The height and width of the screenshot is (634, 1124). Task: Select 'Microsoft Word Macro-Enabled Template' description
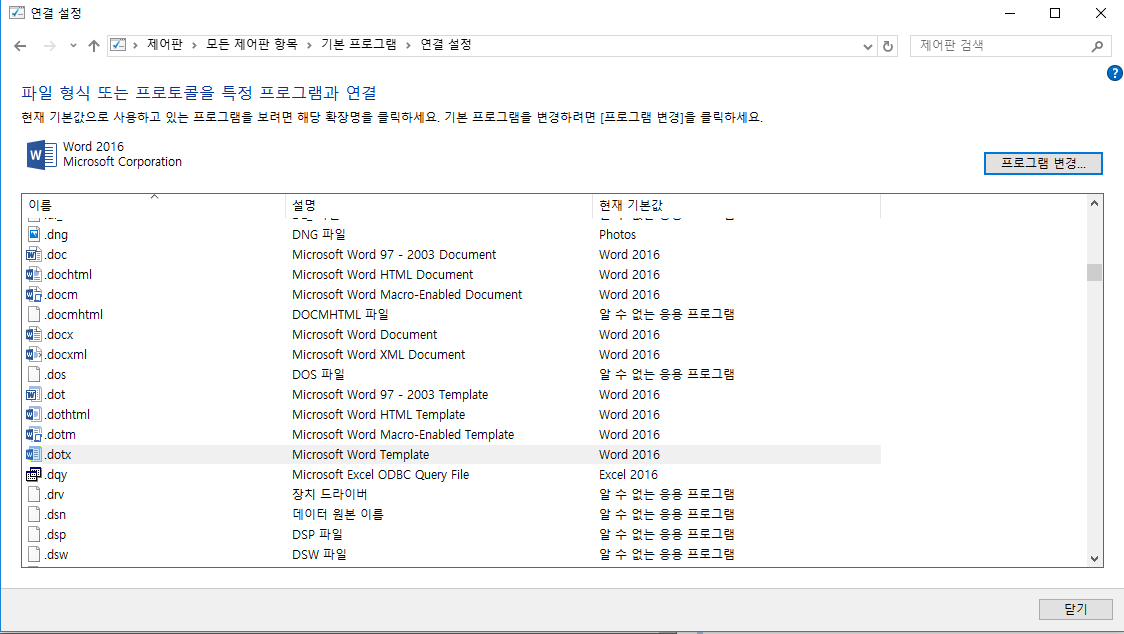coord(403,435)
